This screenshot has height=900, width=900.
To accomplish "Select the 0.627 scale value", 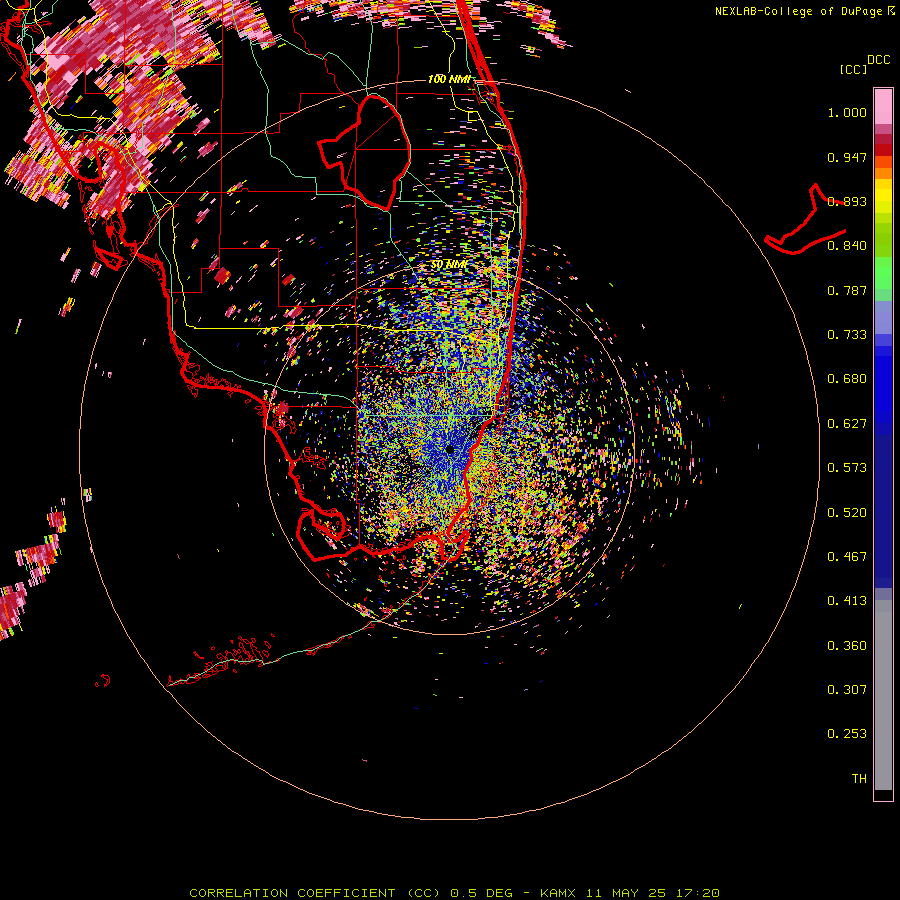I will (847, 424).
